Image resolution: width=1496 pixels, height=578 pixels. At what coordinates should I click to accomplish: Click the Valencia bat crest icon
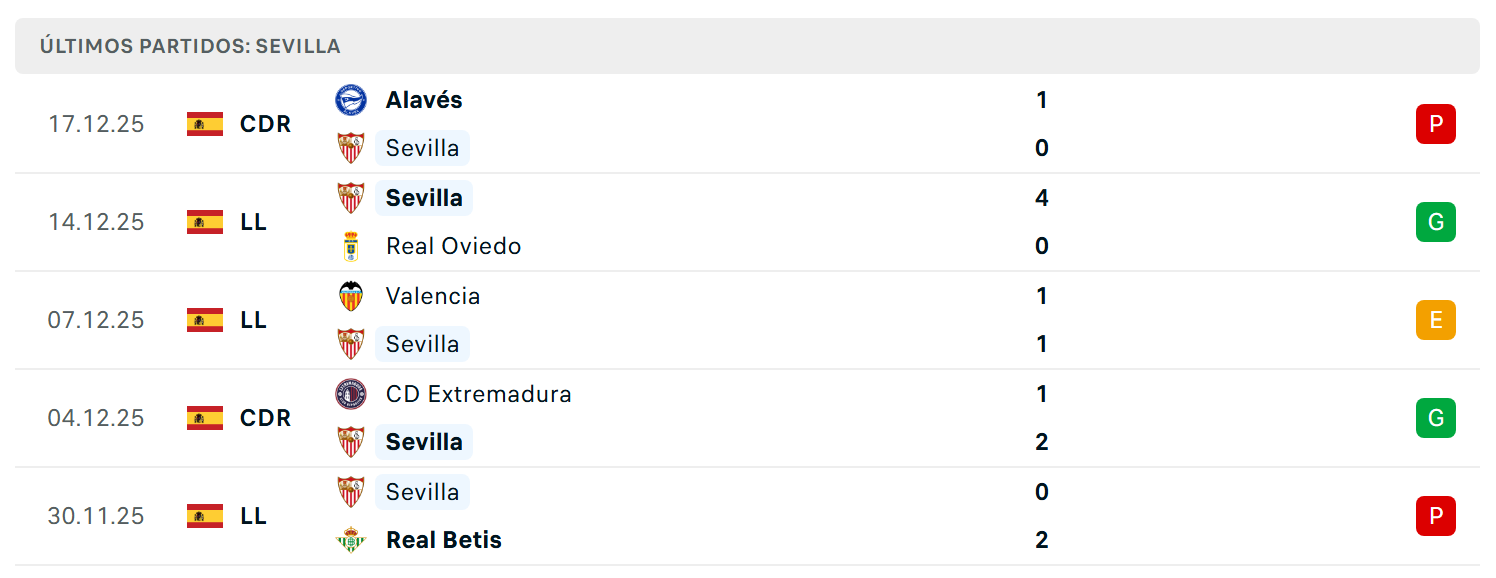350,296
